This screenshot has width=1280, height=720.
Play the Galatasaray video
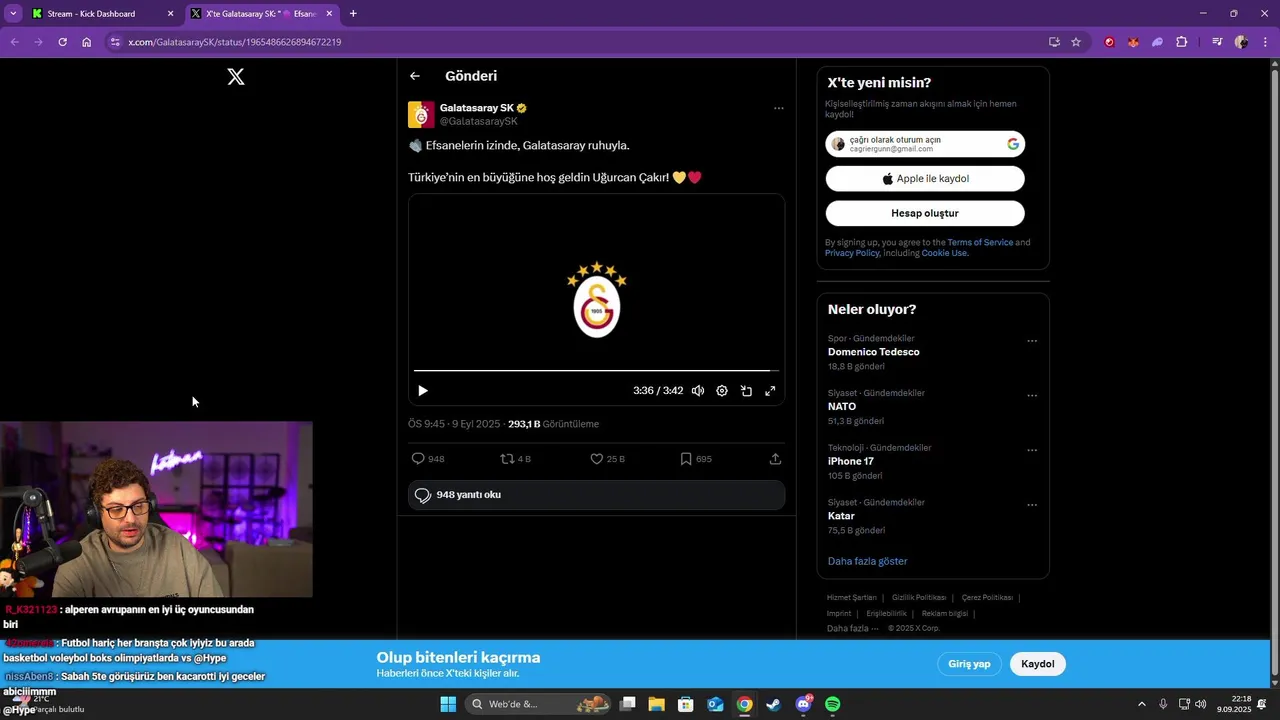423,391
